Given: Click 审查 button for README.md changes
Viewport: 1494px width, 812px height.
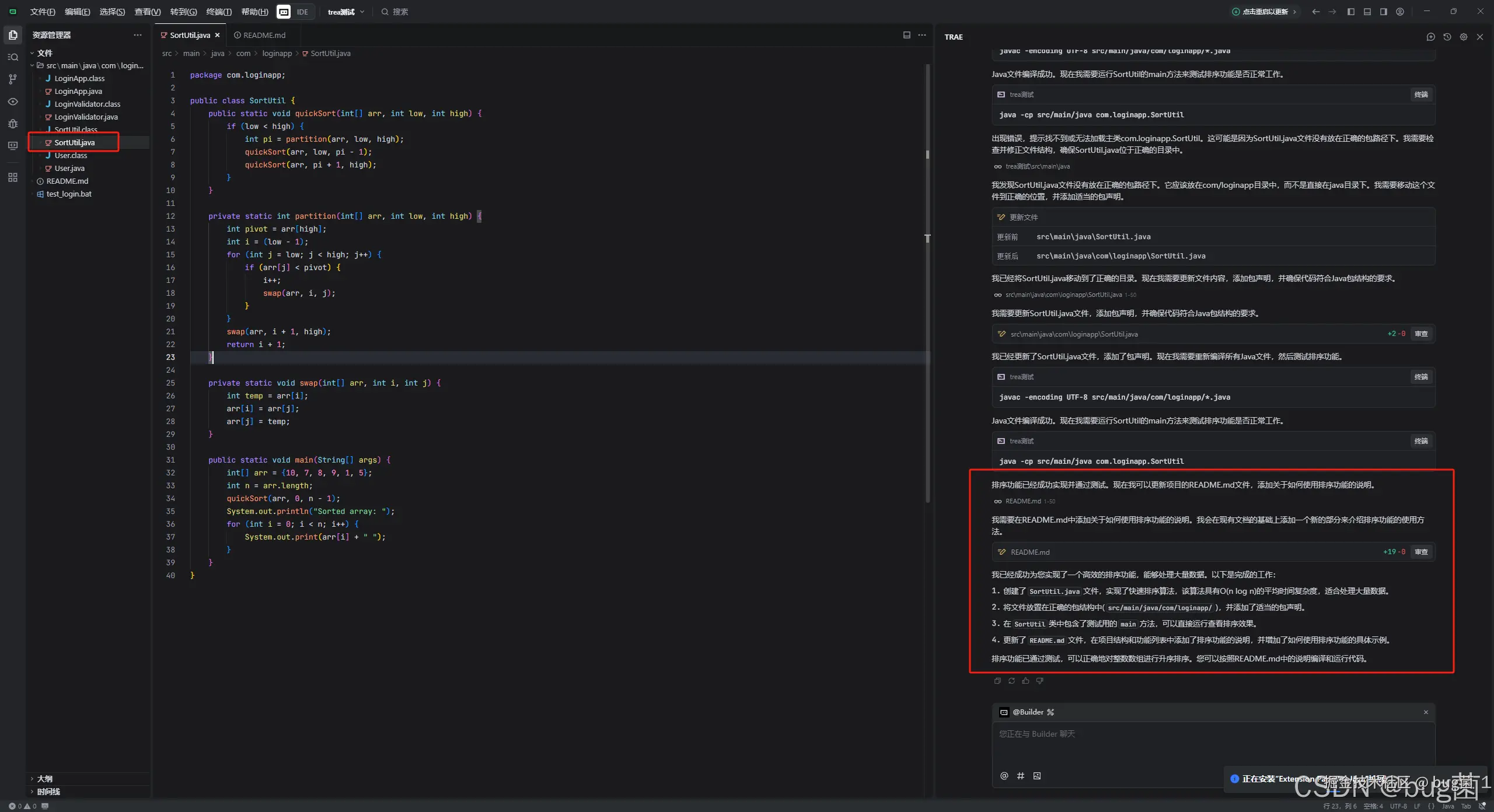Looking at the screenshot, I should (x=1421, y=552).
